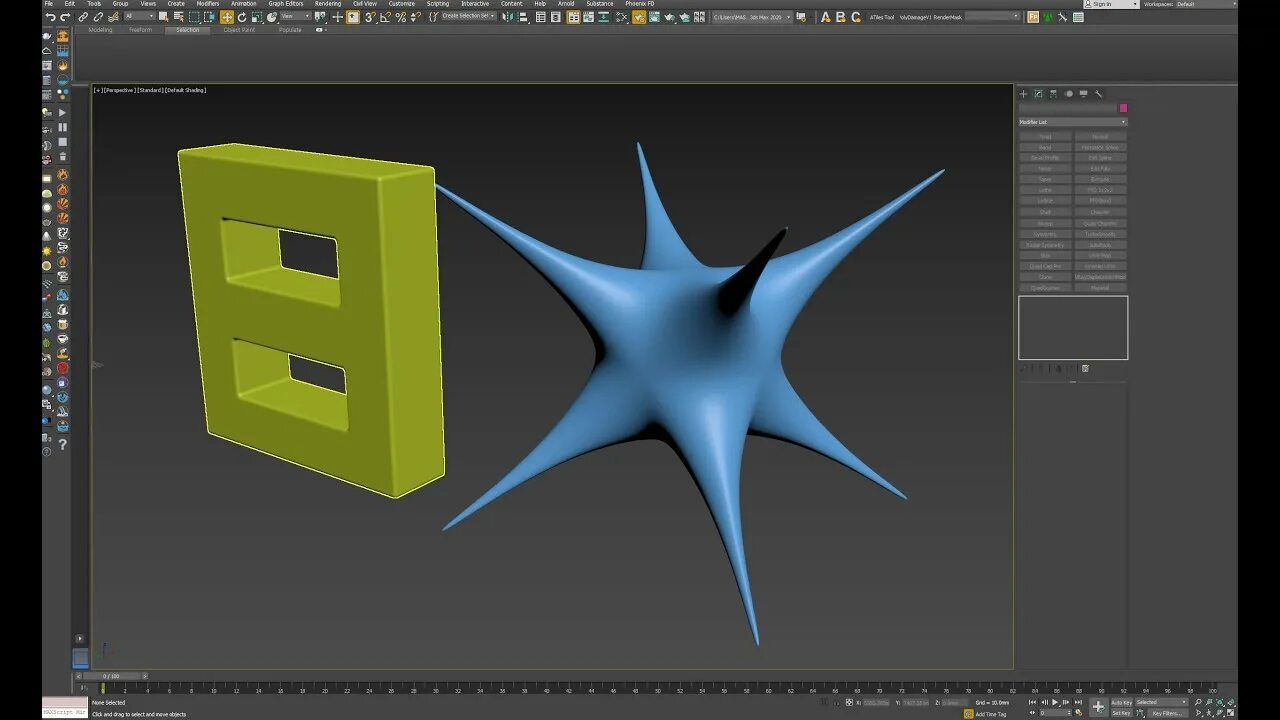Switch to the Freeform ribbon tab
The height and width of the screenshot is (720, 1280).
point(140,30)
